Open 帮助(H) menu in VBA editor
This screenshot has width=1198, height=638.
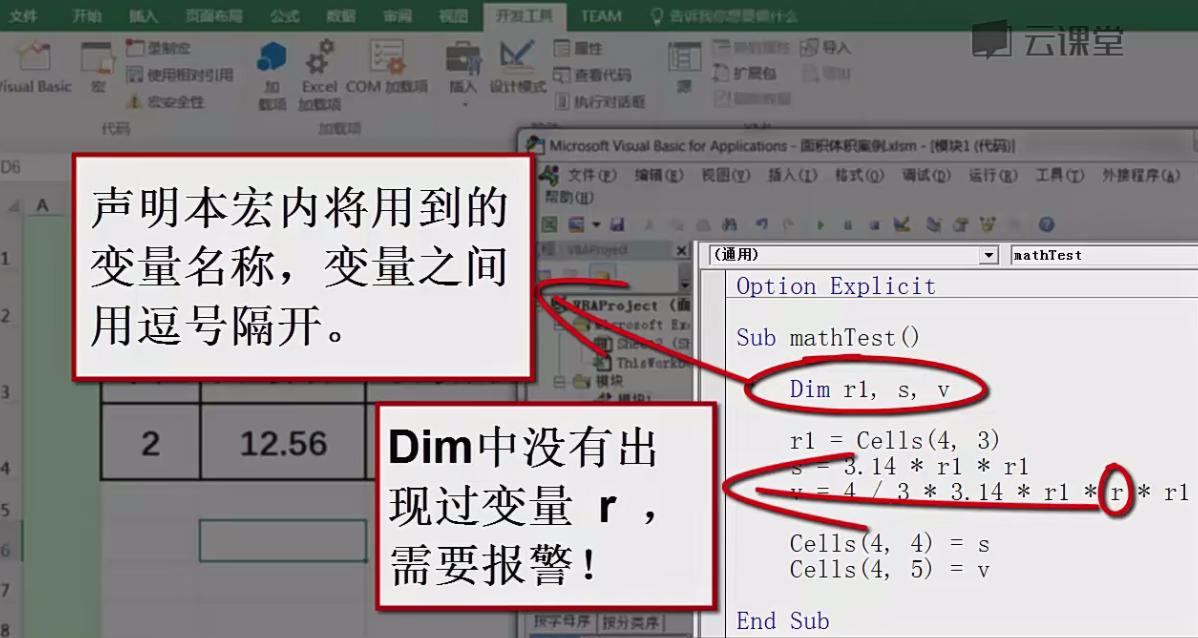(569, 197)
